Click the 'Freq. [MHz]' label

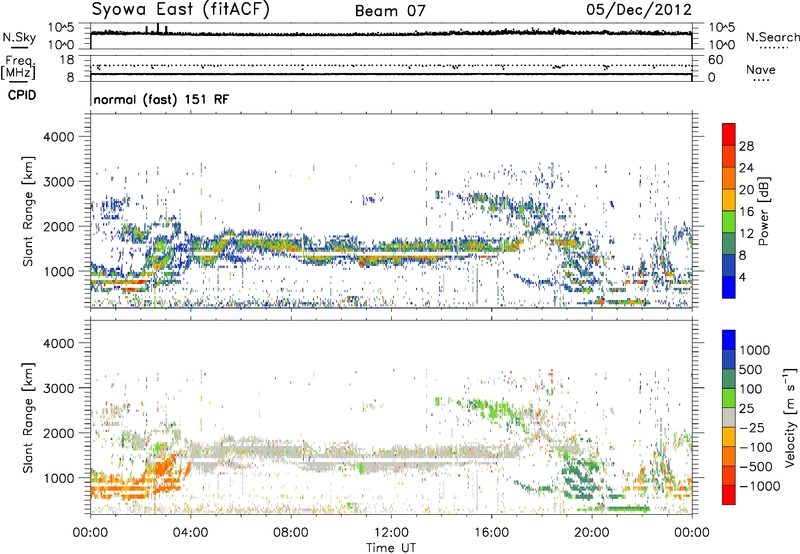point(18,68)
